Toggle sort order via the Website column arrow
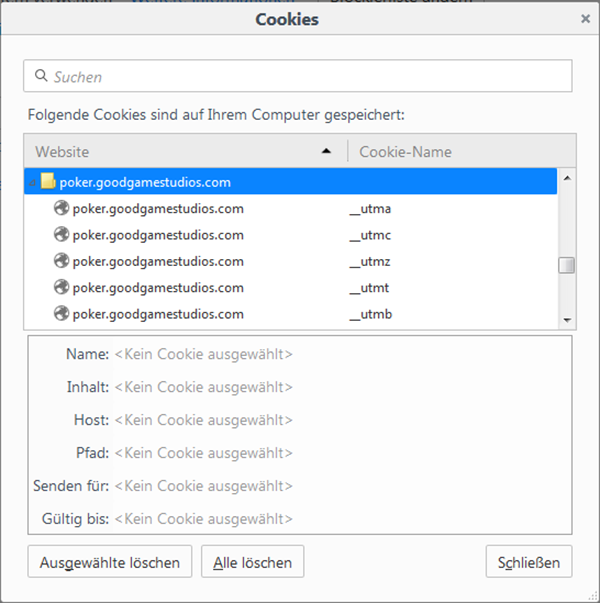600x603 pixels. (x=326, y=151)
